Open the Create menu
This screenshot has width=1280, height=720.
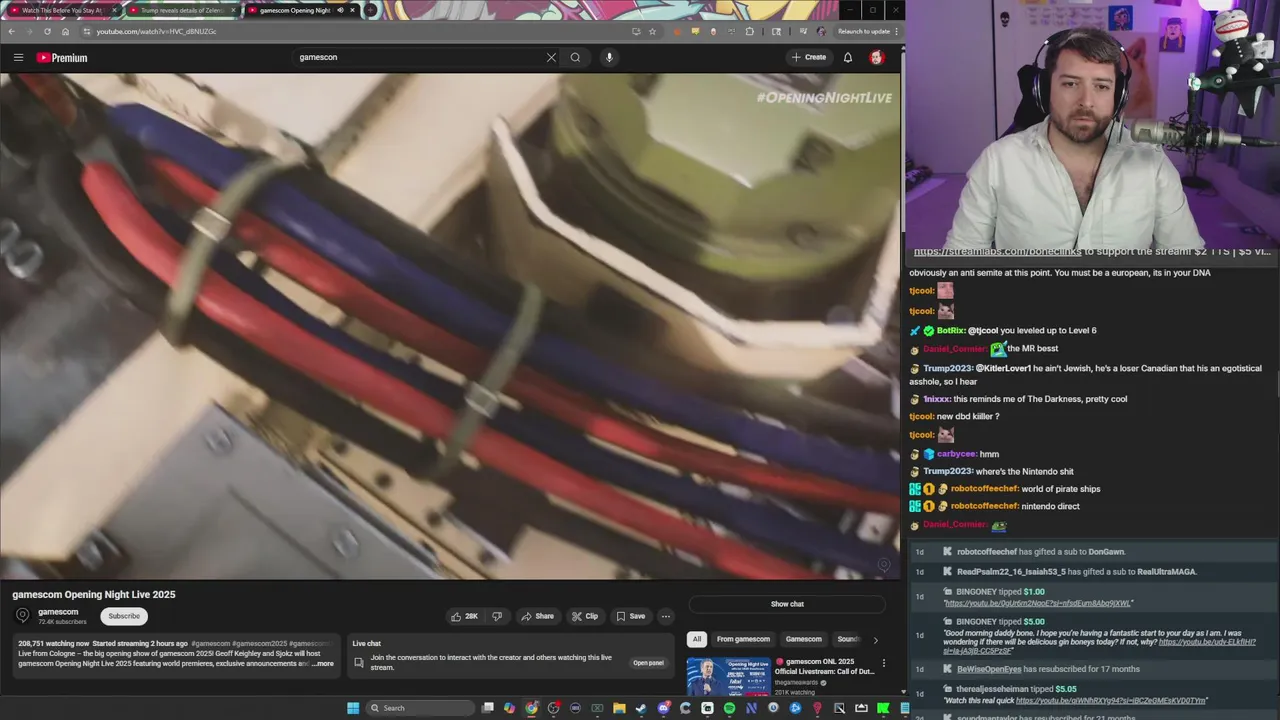pyautogui.click(x=809, y=57)
